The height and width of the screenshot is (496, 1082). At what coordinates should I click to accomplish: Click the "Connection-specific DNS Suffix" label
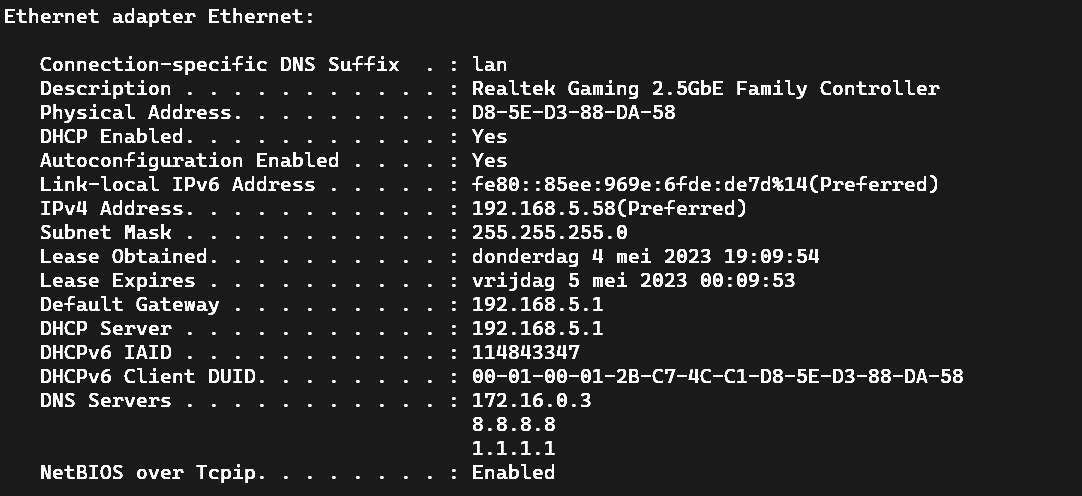tap(219, 64)
